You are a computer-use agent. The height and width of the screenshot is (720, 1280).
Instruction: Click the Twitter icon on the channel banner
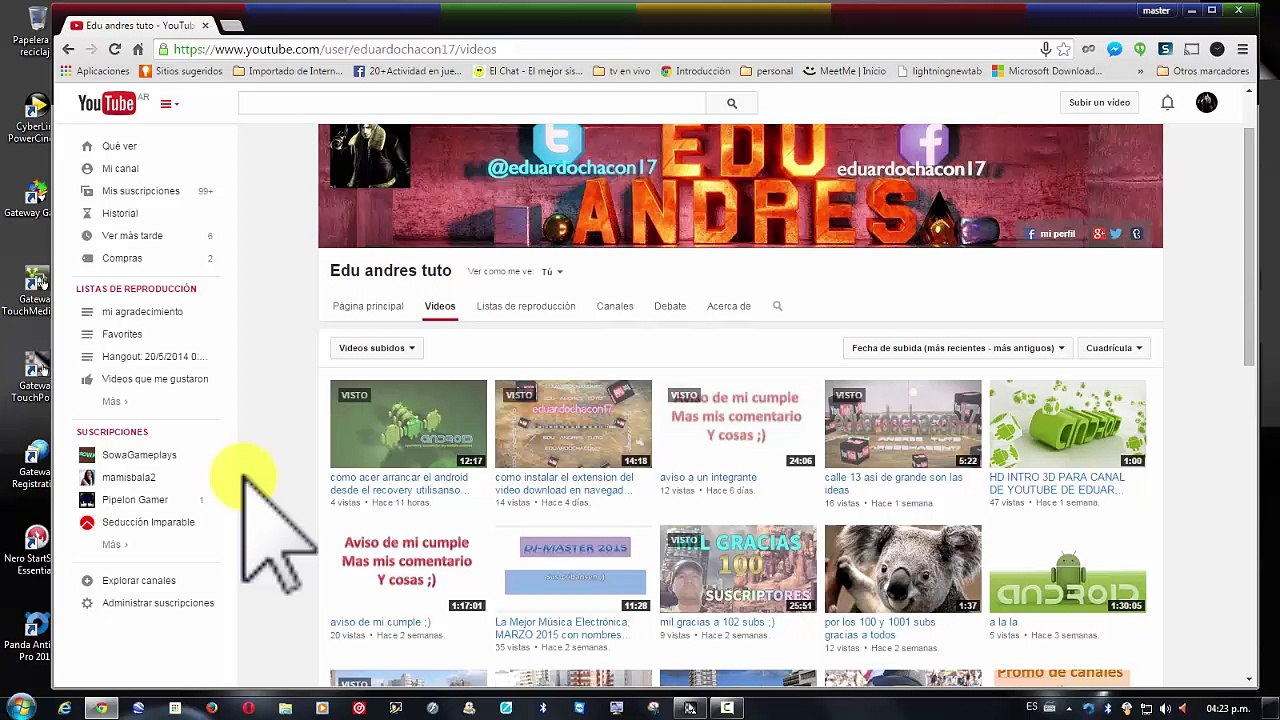click(x=1116, y=234)
